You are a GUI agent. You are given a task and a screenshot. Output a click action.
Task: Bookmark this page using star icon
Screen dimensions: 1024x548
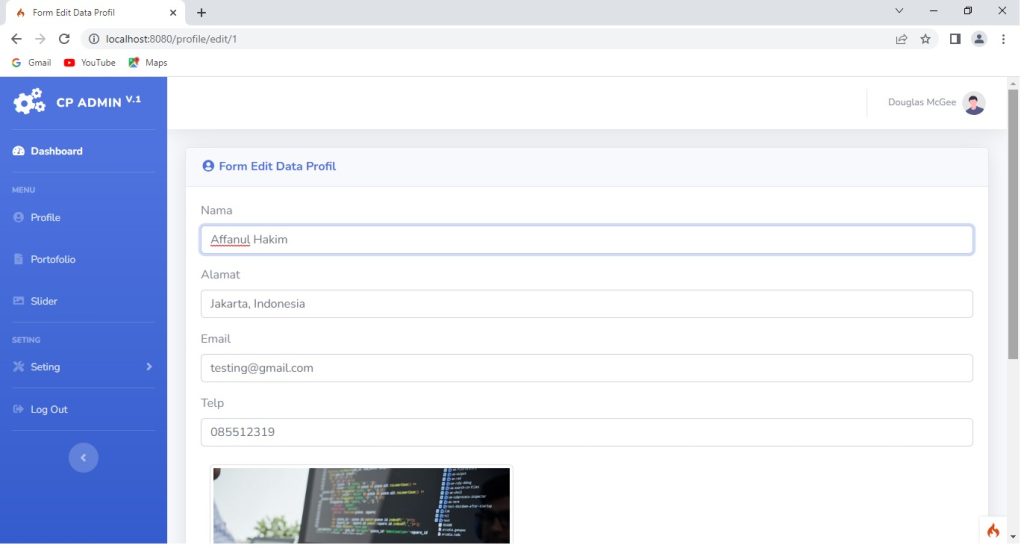click(926, 39)
